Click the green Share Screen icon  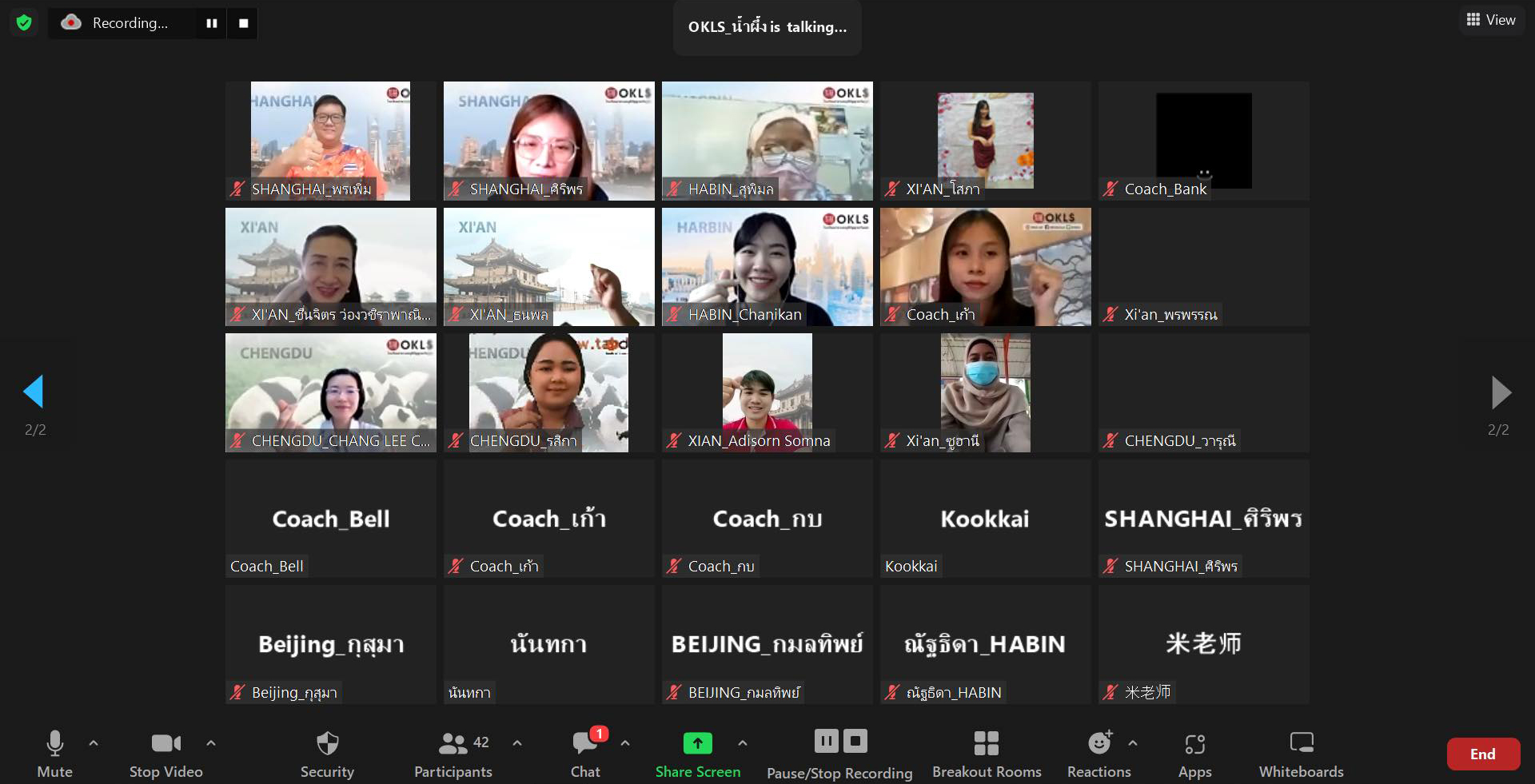(x=697, y=743)
